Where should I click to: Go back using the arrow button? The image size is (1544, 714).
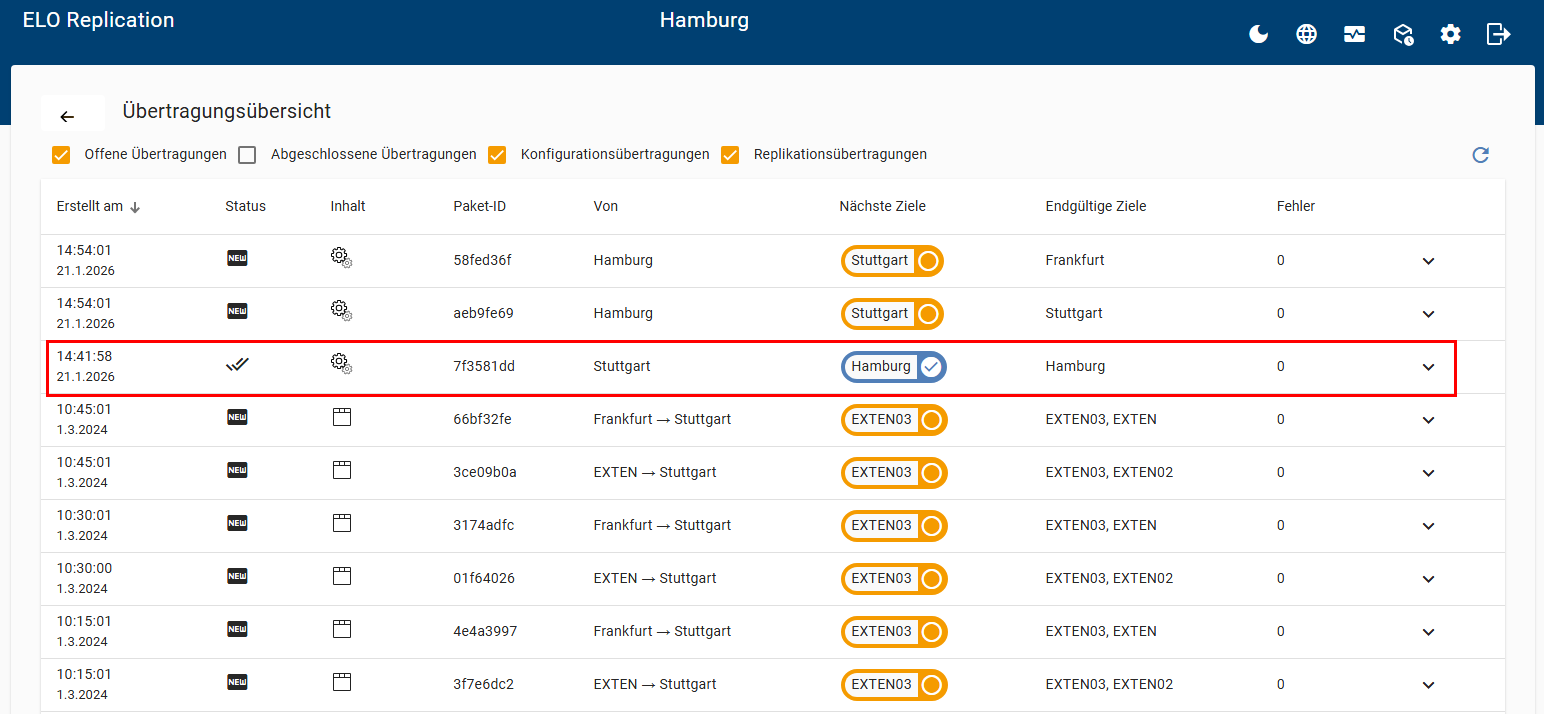(x=68, y=116)
